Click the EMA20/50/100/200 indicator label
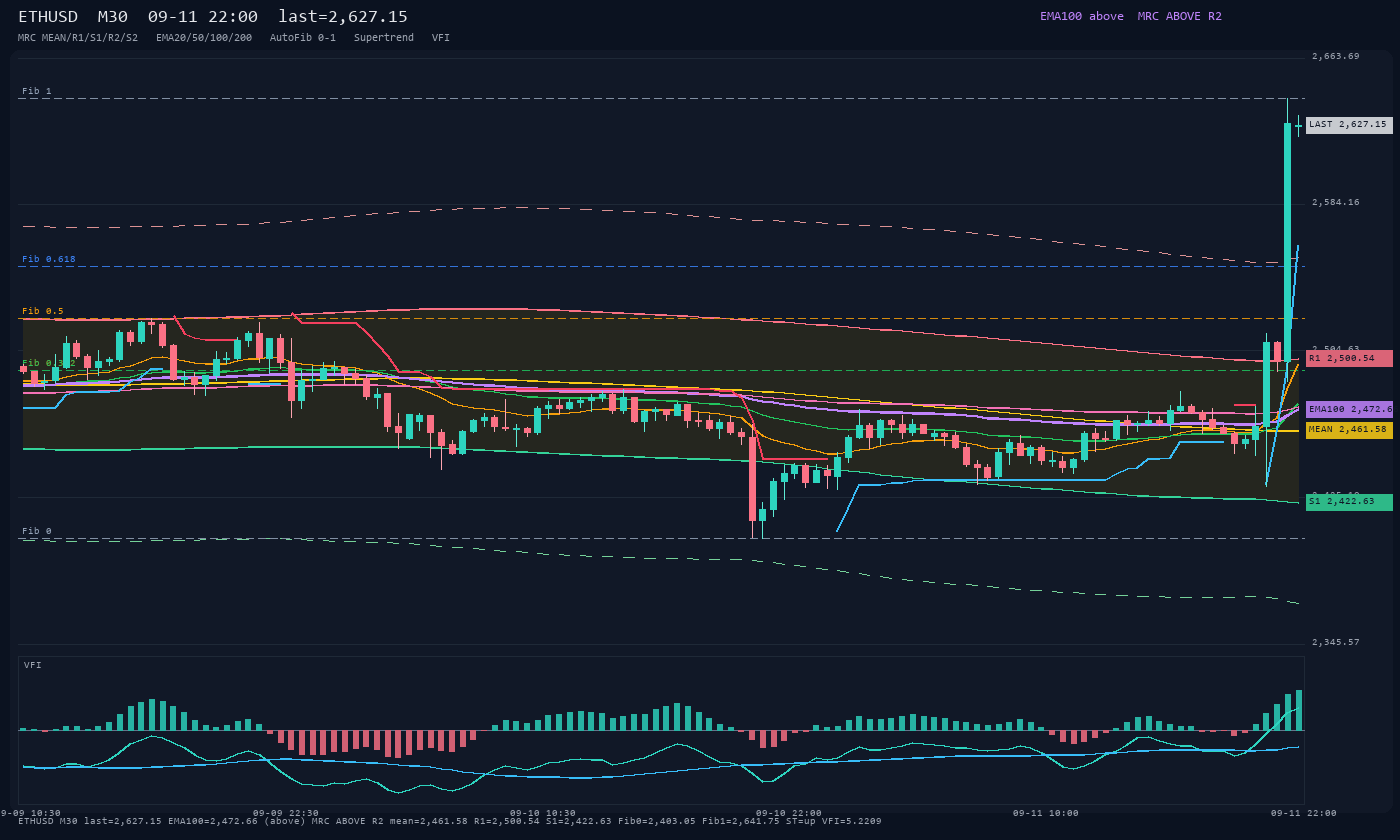The width and height of the screenshot is (1400, 840). [204, 37]
